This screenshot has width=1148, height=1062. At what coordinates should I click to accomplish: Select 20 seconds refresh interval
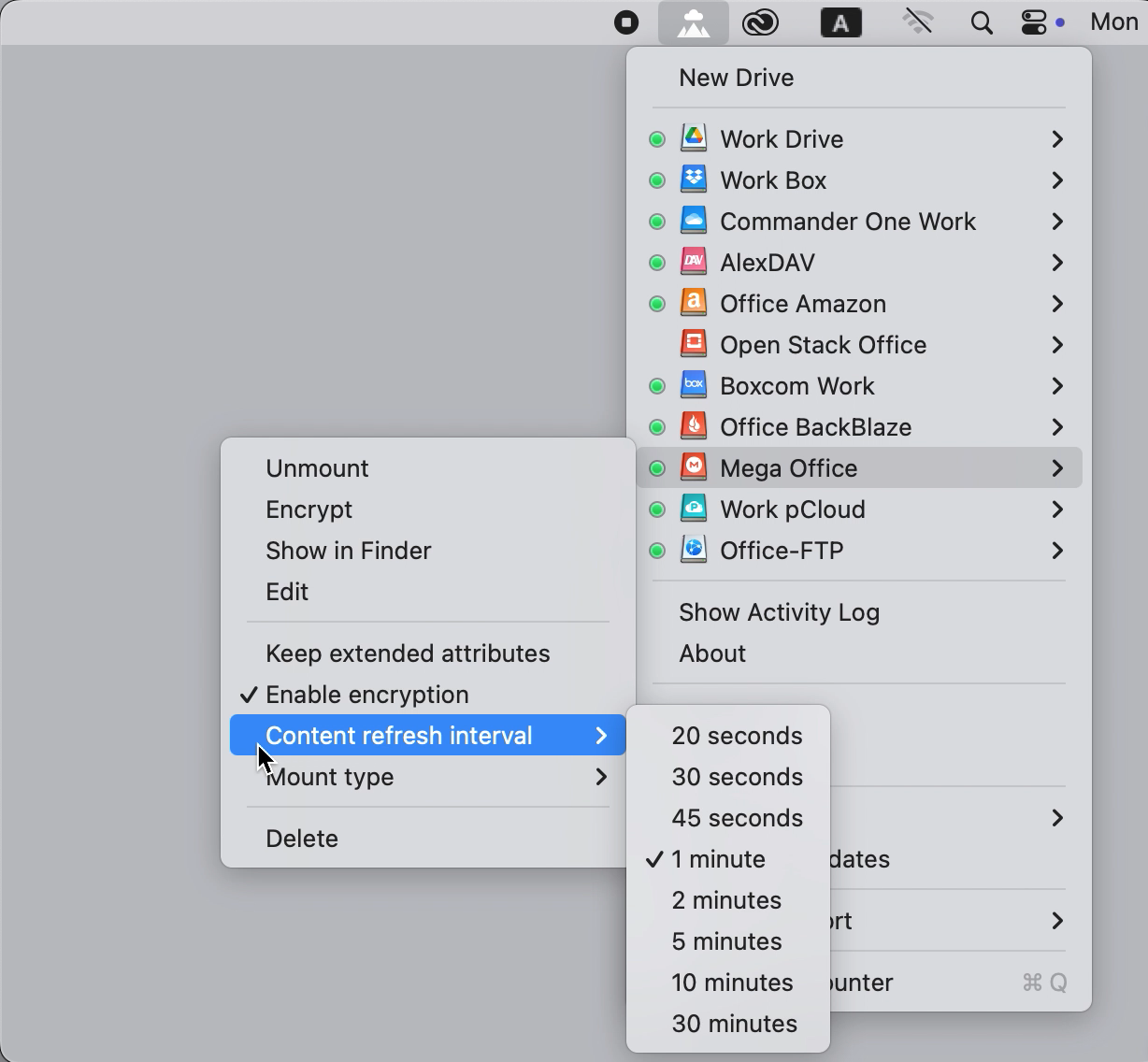click(728, 736)
